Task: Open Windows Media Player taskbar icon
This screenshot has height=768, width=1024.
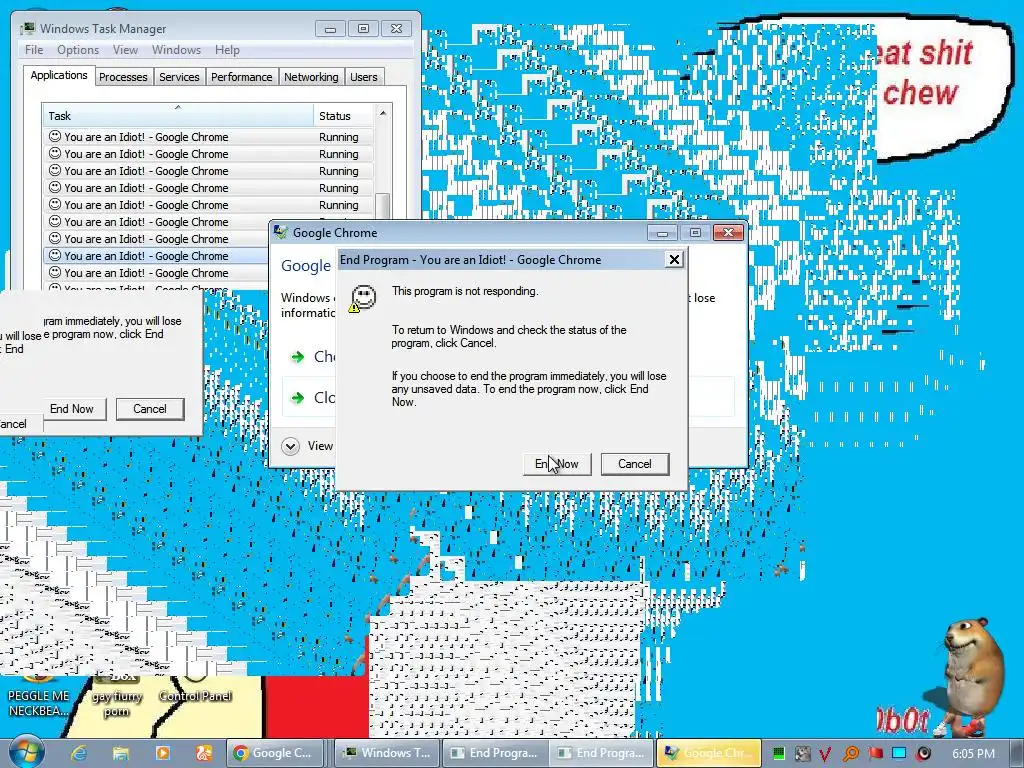Action: pyautogui.click(x=162, y=753)
